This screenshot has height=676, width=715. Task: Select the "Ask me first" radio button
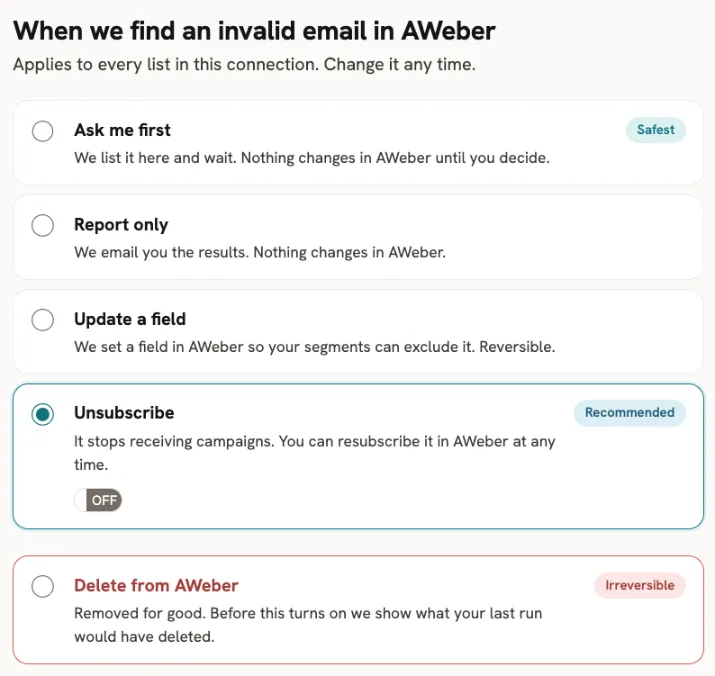coord(42,131)
